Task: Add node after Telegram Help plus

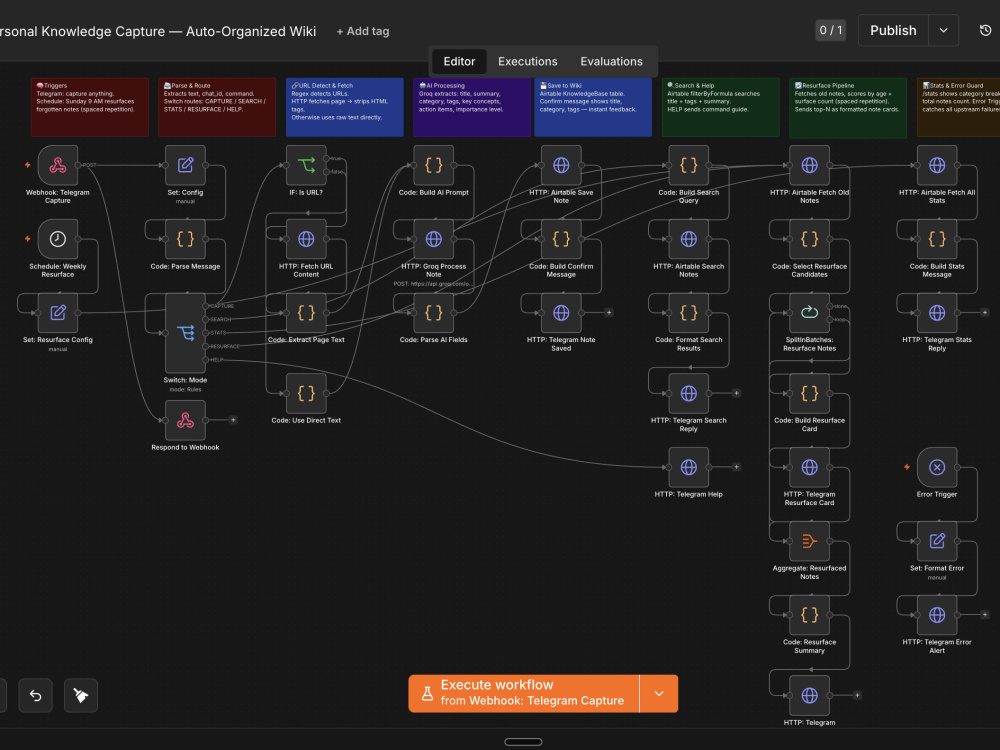Action: pos(737,467)
